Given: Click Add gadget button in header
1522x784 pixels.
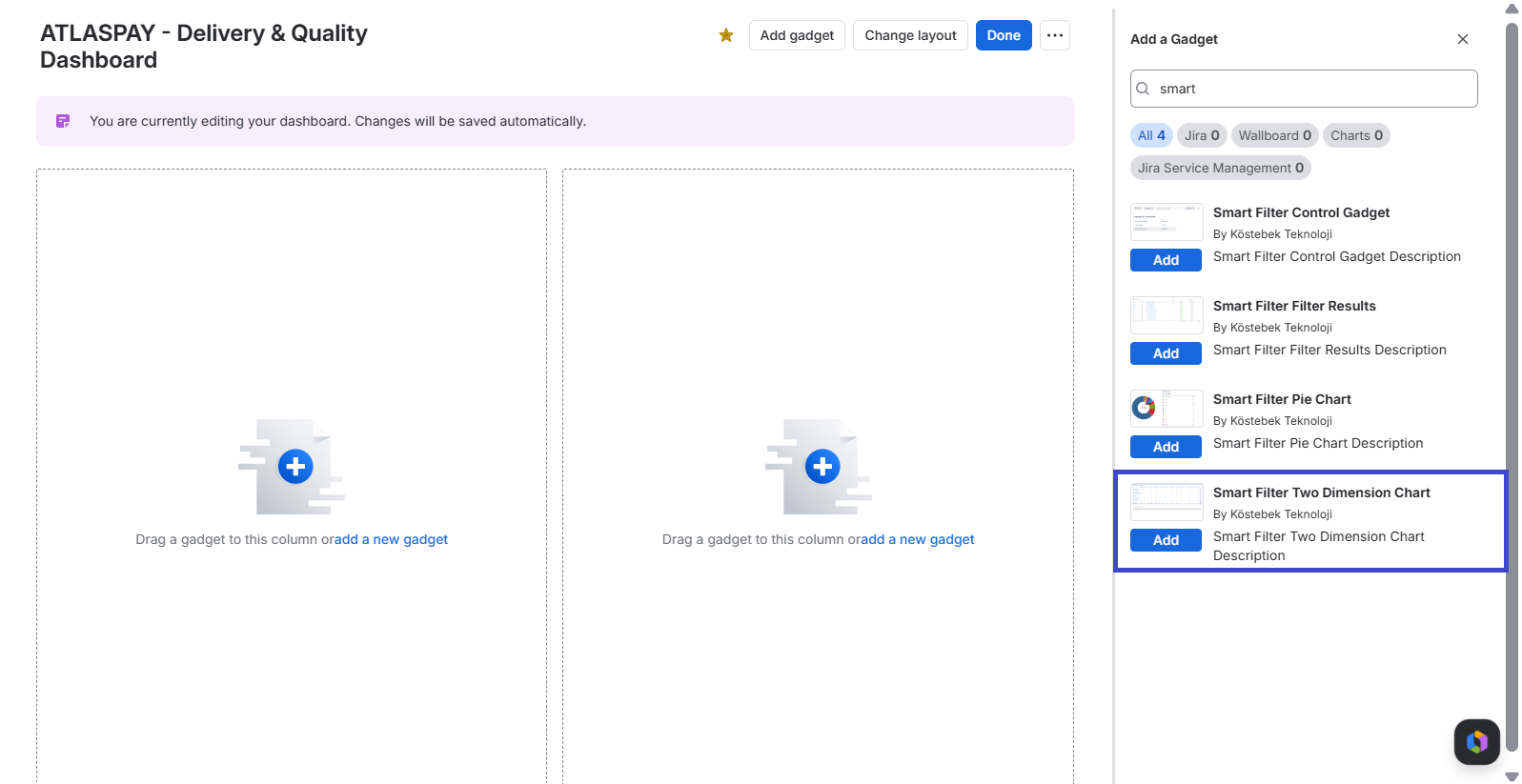Looking at the screenshot, I should 797,35.
